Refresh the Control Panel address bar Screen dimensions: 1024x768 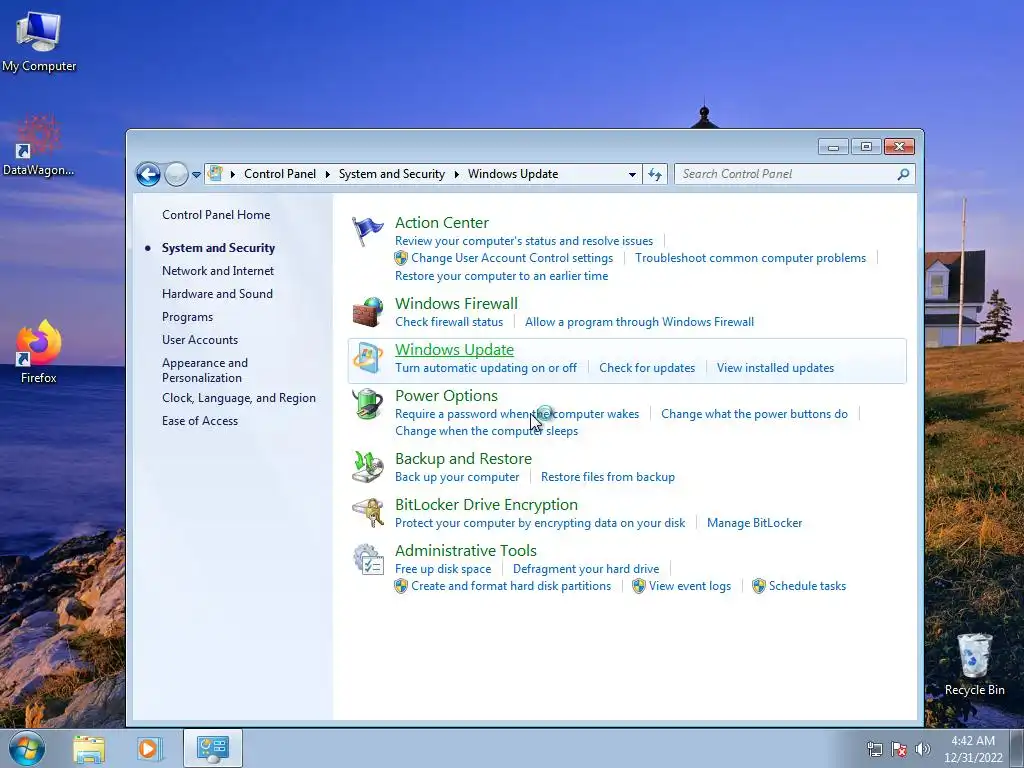pyautogui.click(x=655, y=174)
